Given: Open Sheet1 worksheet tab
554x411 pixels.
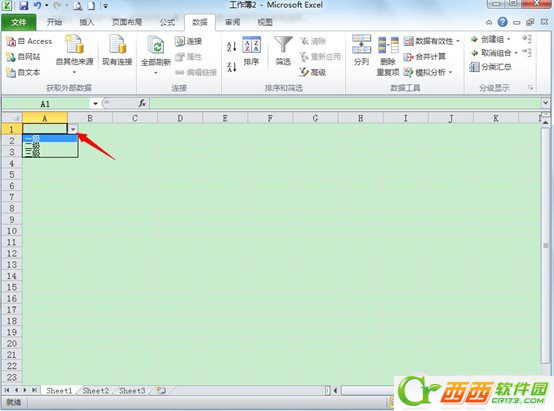Looking at the screenshot, I should [x=59, y=391].
